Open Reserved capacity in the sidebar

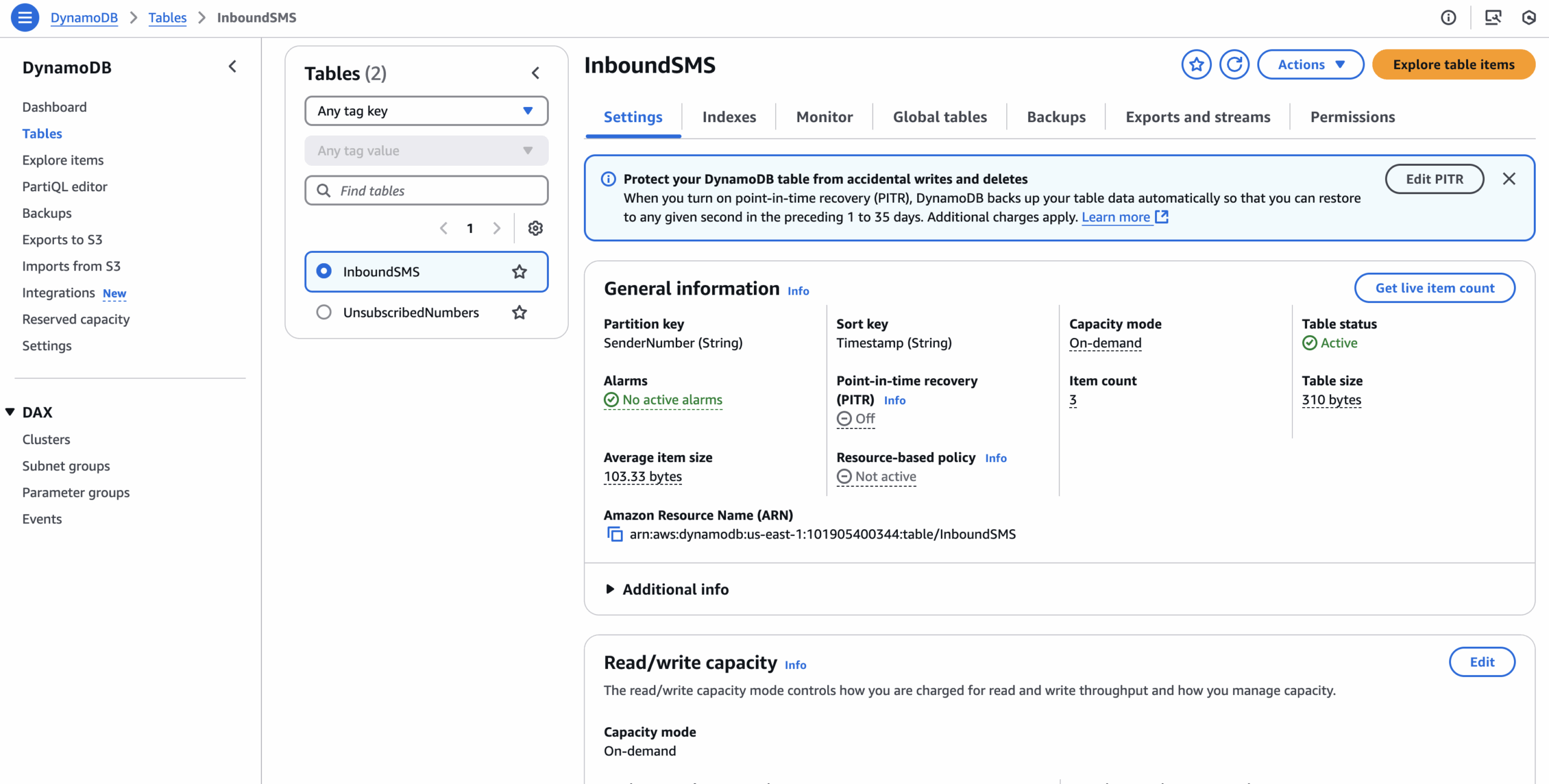76,319
